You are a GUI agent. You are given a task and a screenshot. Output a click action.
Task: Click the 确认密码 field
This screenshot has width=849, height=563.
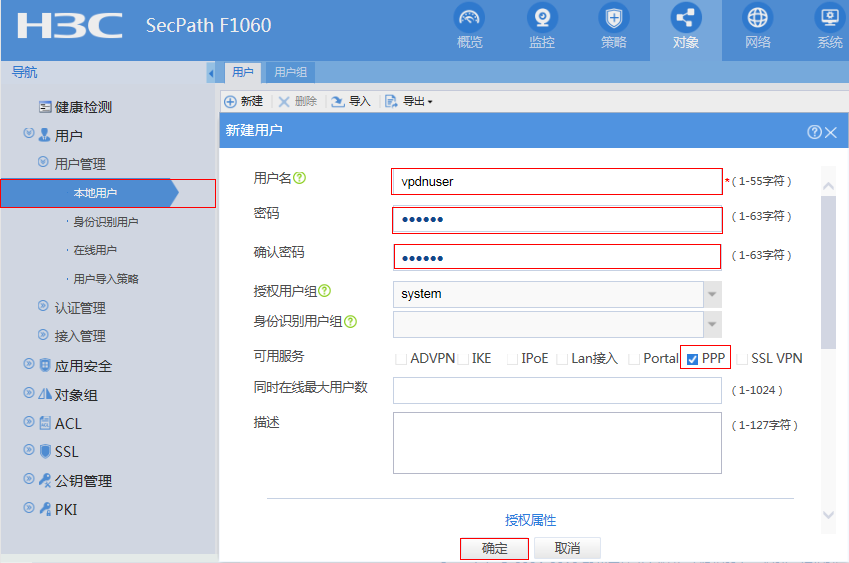pos(557,257)
